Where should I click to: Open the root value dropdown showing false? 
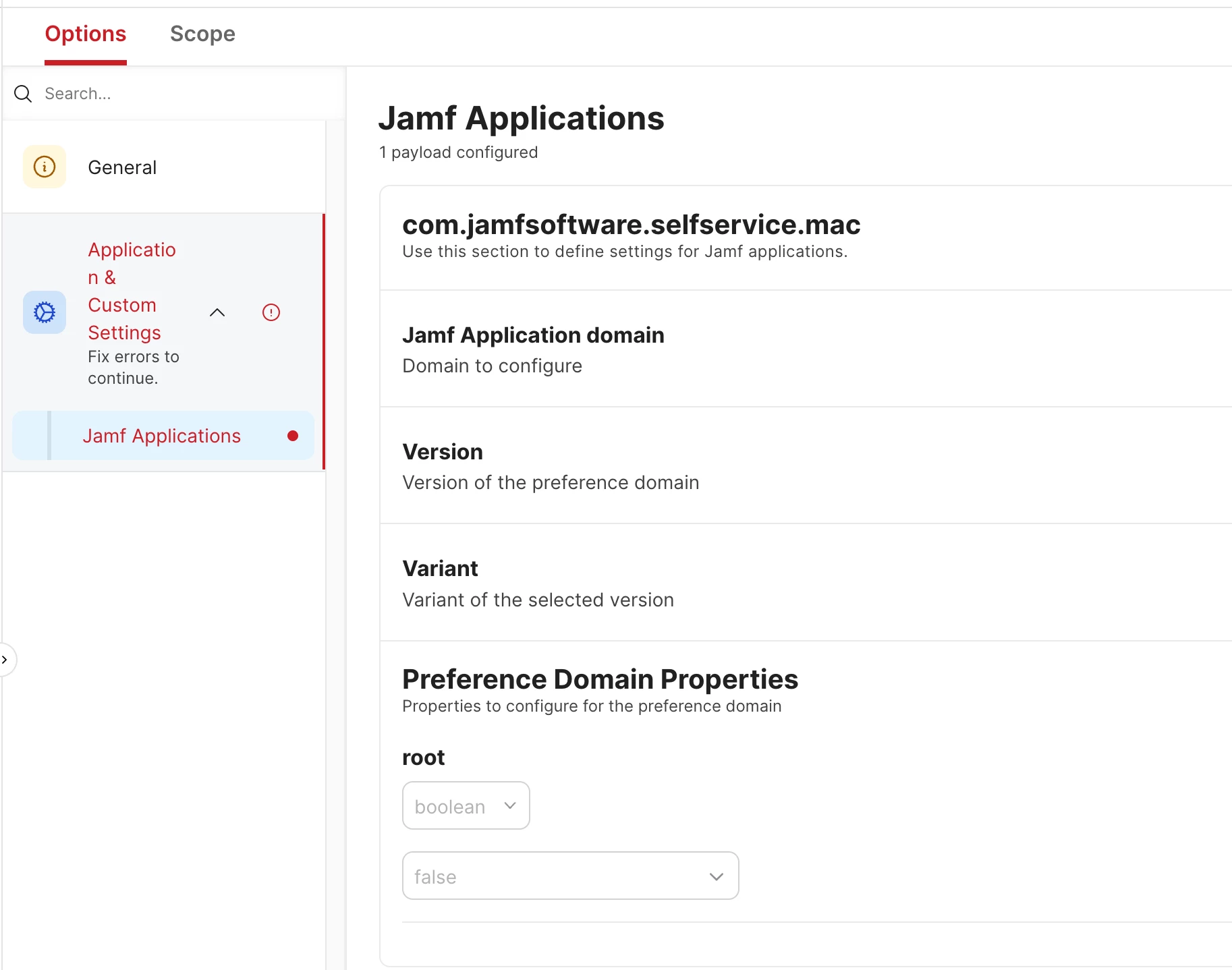[571, 876]
